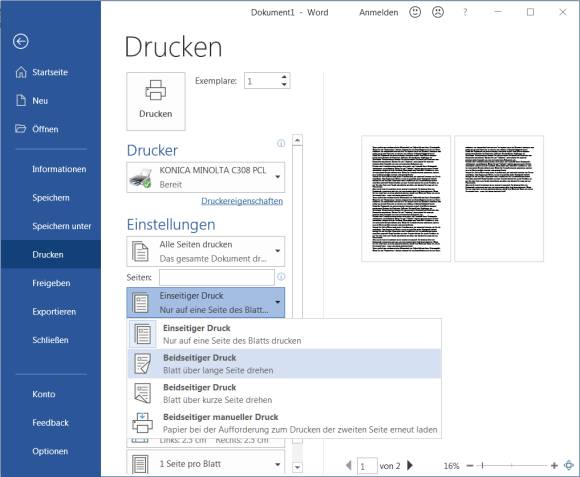Click the large printer icon Drucken button
The image size is (580, 477).
[156, 101]
